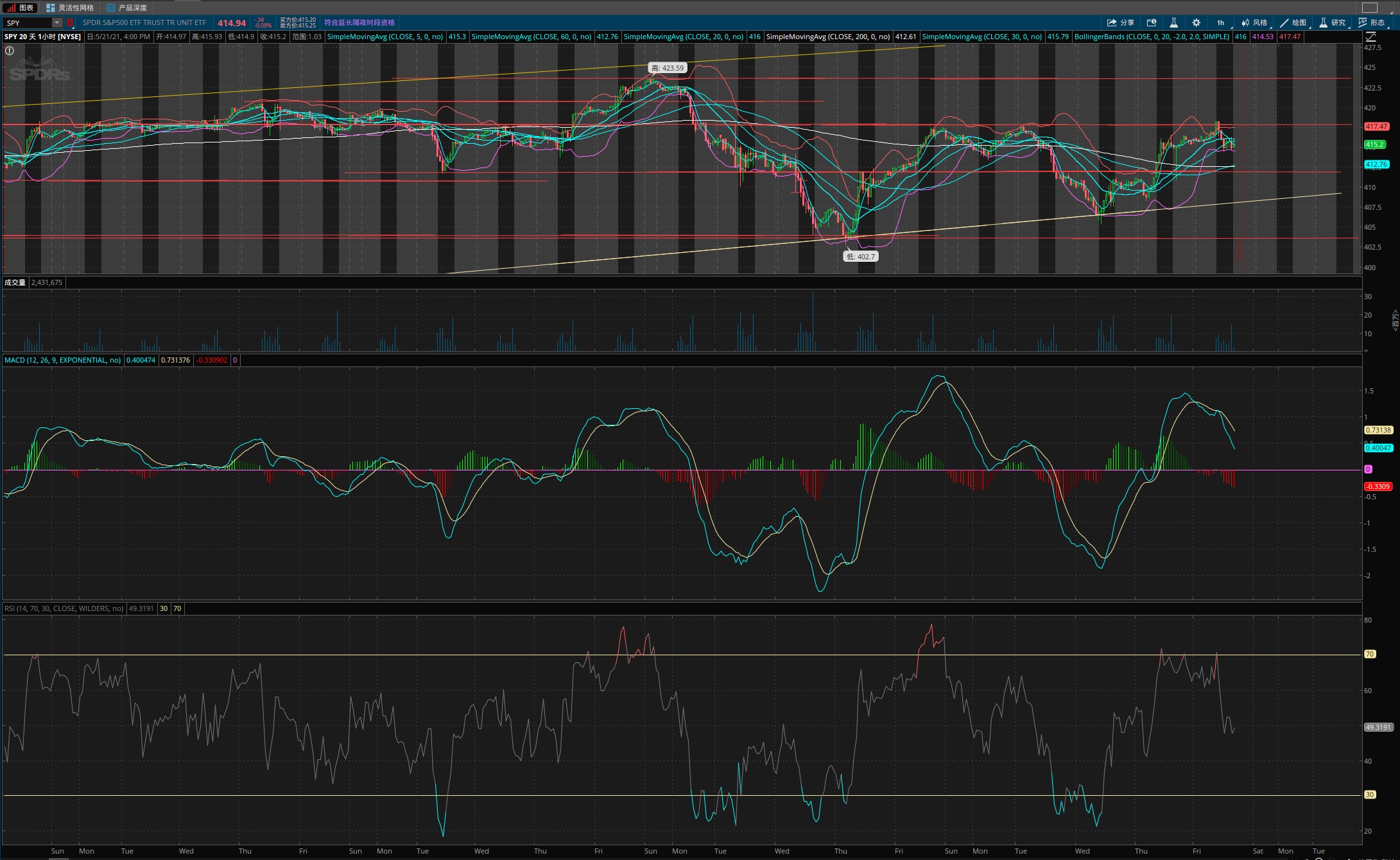Click the red symbol link clipboard icon
This screenshot has width=1400, height=860.
[x=70, y=22]
